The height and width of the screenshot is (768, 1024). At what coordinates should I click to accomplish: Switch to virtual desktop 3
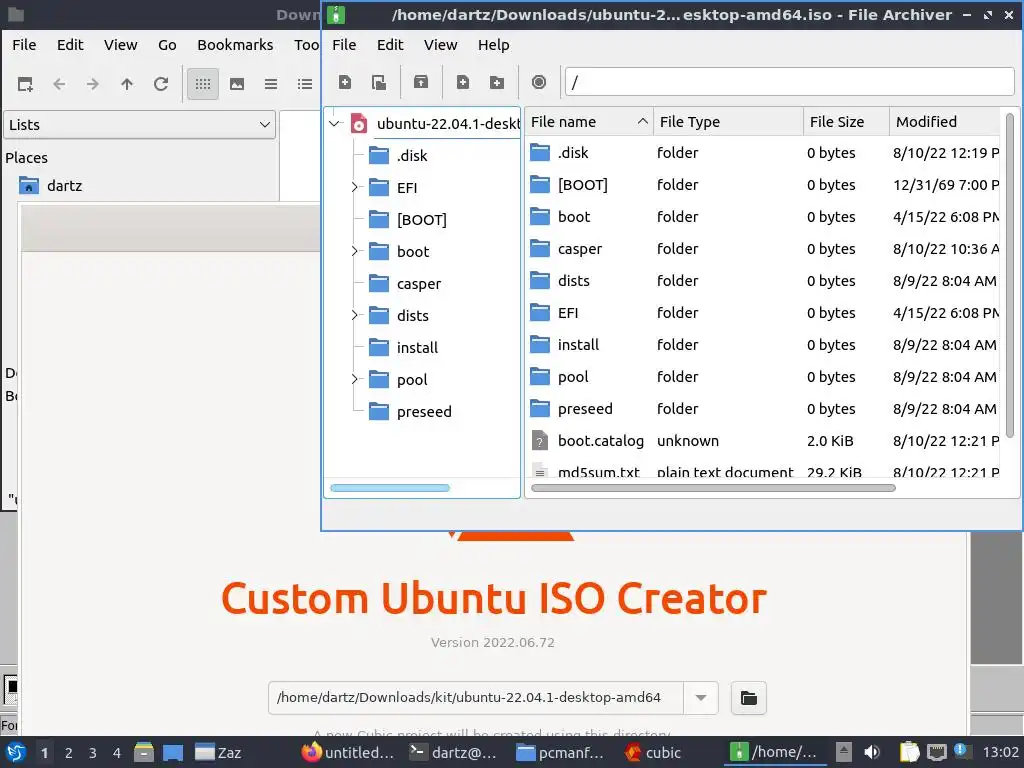click(93, 753)
